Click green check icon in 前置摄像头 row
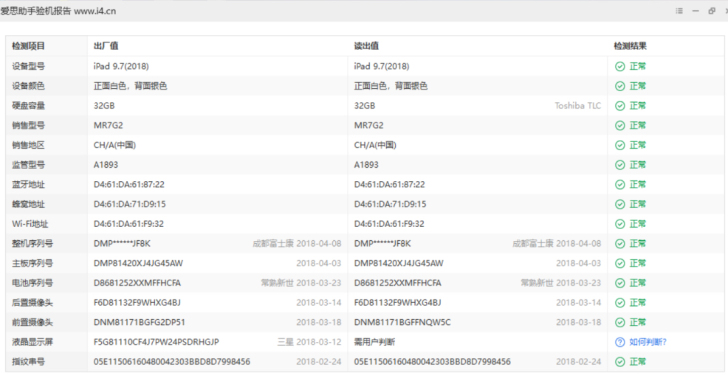Image resolution: width=728 pixels, height=377 pixels. pos(620,322)
